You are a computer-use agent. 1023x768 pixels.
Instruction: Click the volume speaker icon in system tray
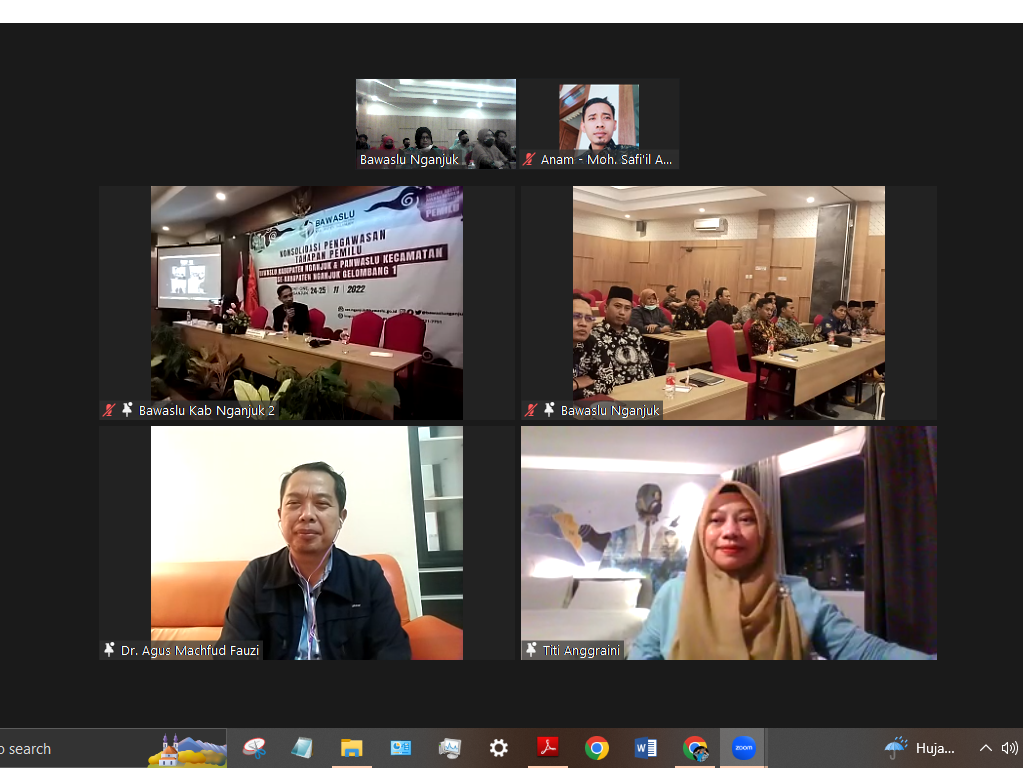click(x=1009, y=748)
